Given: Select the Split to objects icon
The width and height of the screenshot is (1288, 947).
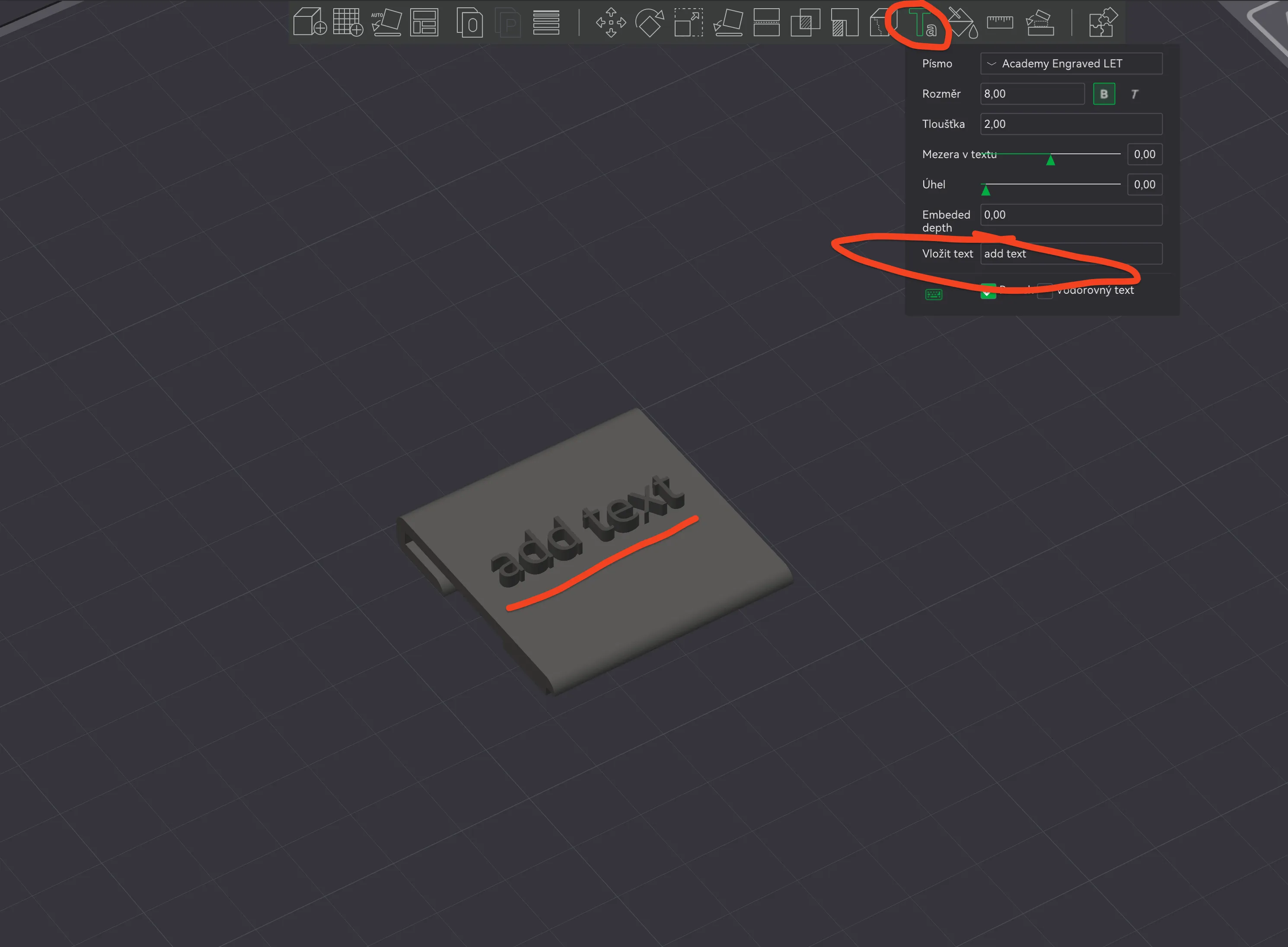Looking at the screenshot, I should point(470,22).
